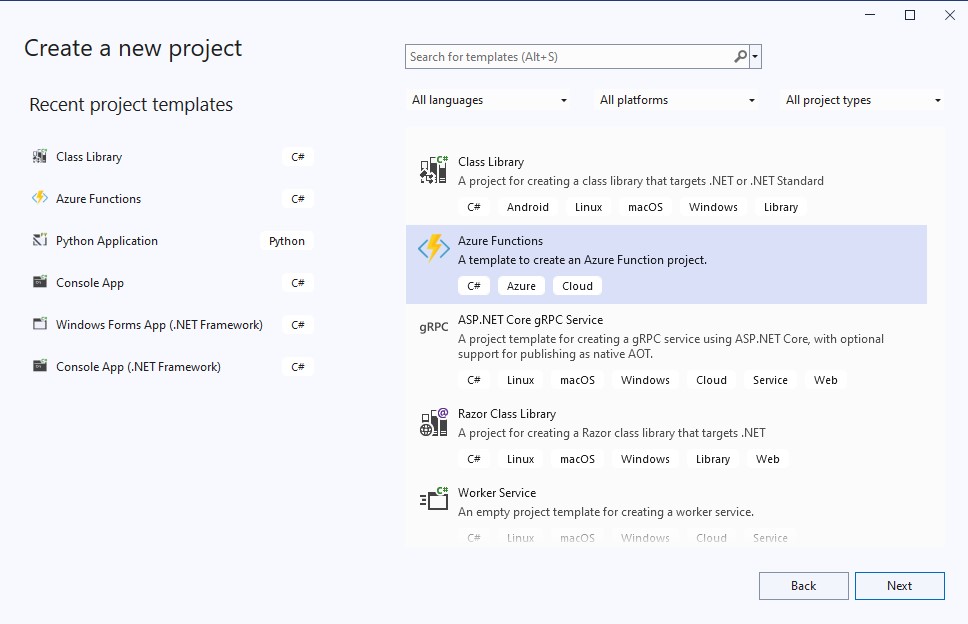968x624 pixels.
Task: Open the All languages filter dropdown
Action: click(488, 100)
